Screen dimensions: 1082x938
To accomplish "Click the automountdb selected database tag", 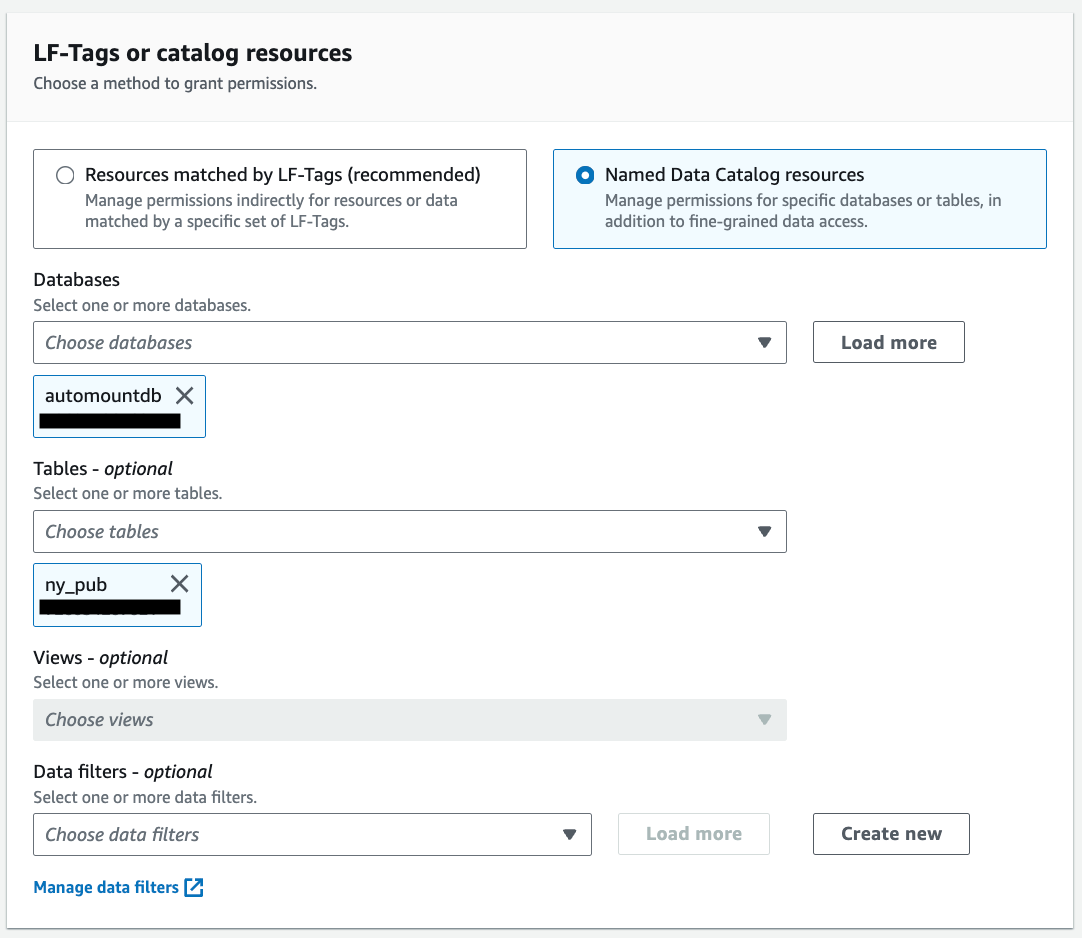I will pos(103,396).
